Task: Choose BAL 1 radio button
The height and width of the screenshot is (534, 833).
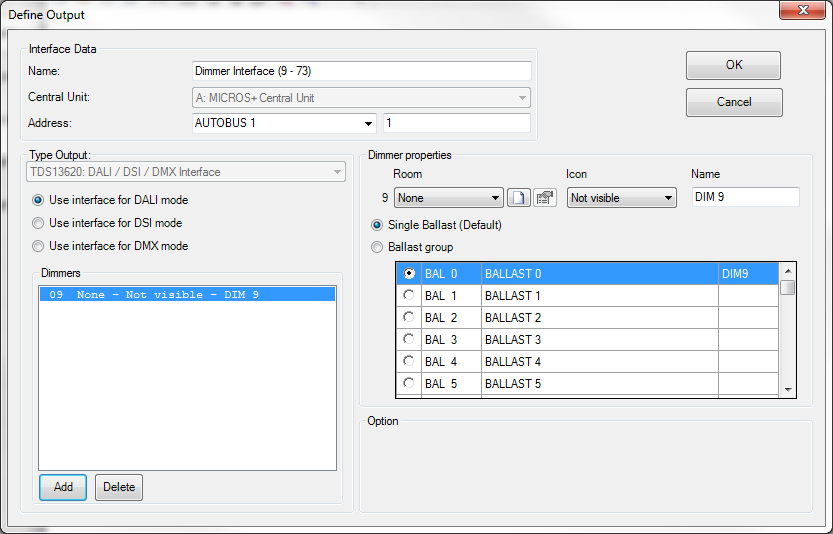Action: click(408, 295)
